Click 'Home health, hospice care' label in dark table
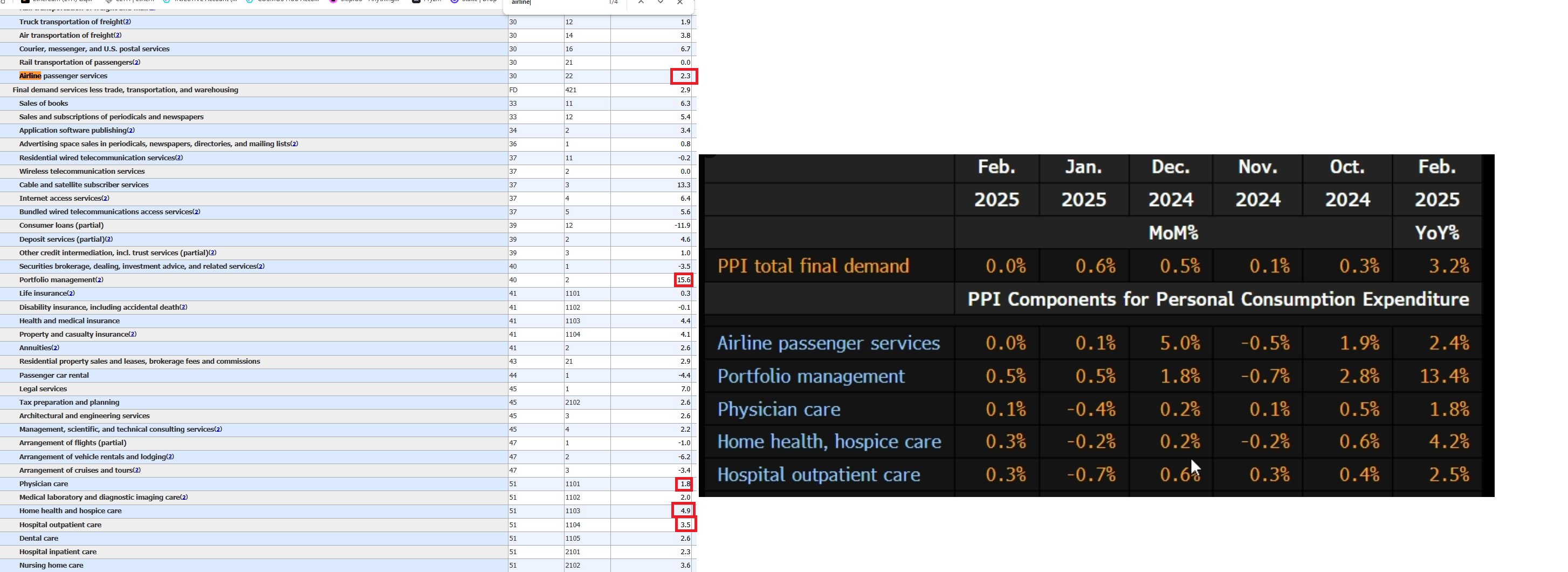This screenshot has width=1568, height=572. point(829,441)
